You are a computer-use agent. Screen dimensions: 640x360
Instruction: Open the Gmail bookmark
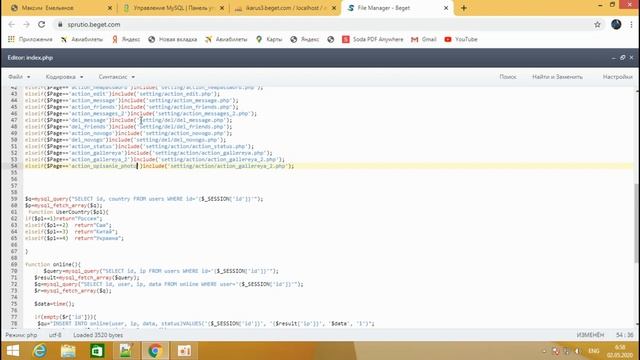pos(424,39)
